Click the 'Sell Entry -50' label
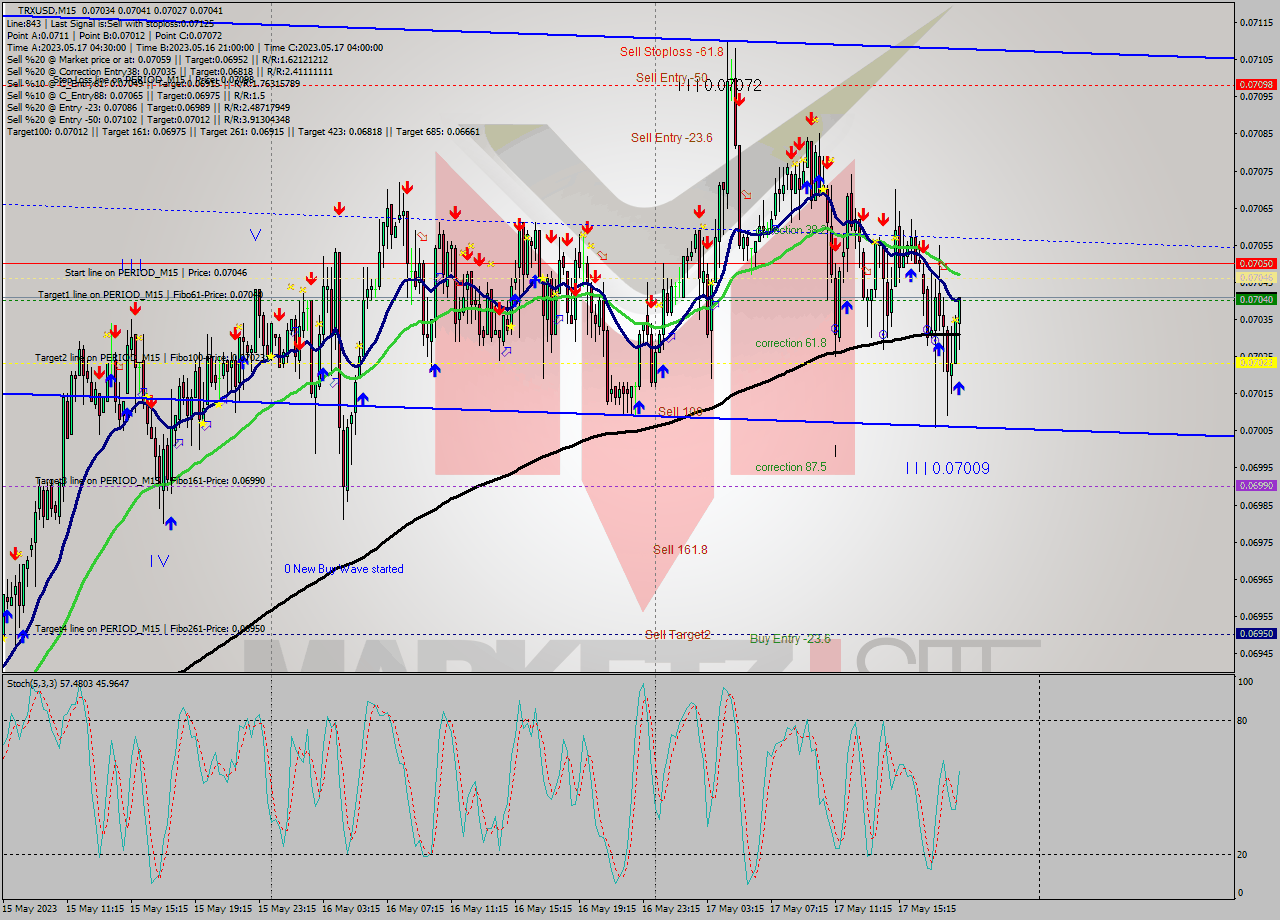Viewport: 1280px width, 920px height. point(671,77)
